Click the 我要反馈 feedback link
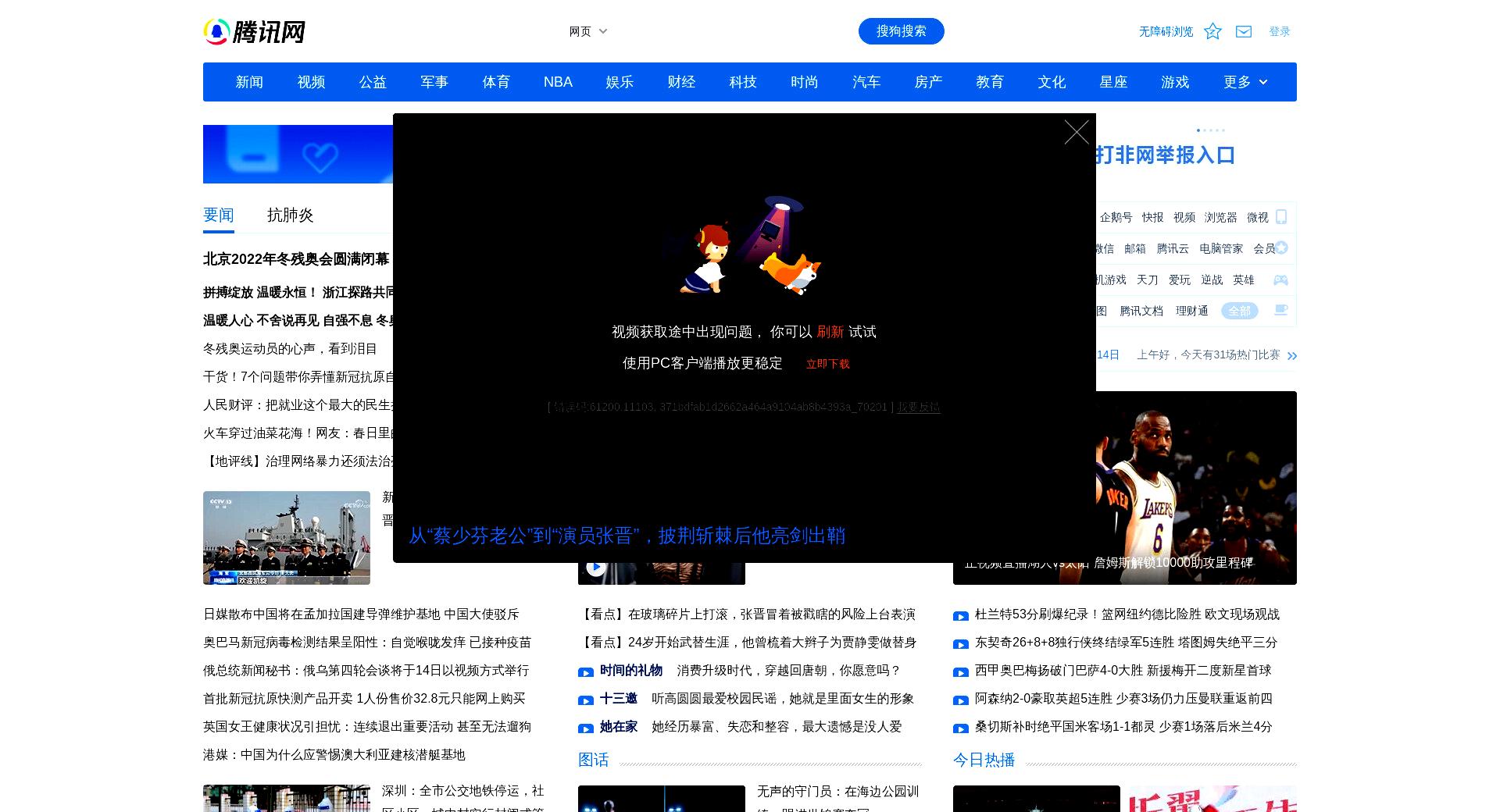 coord(919,407)
